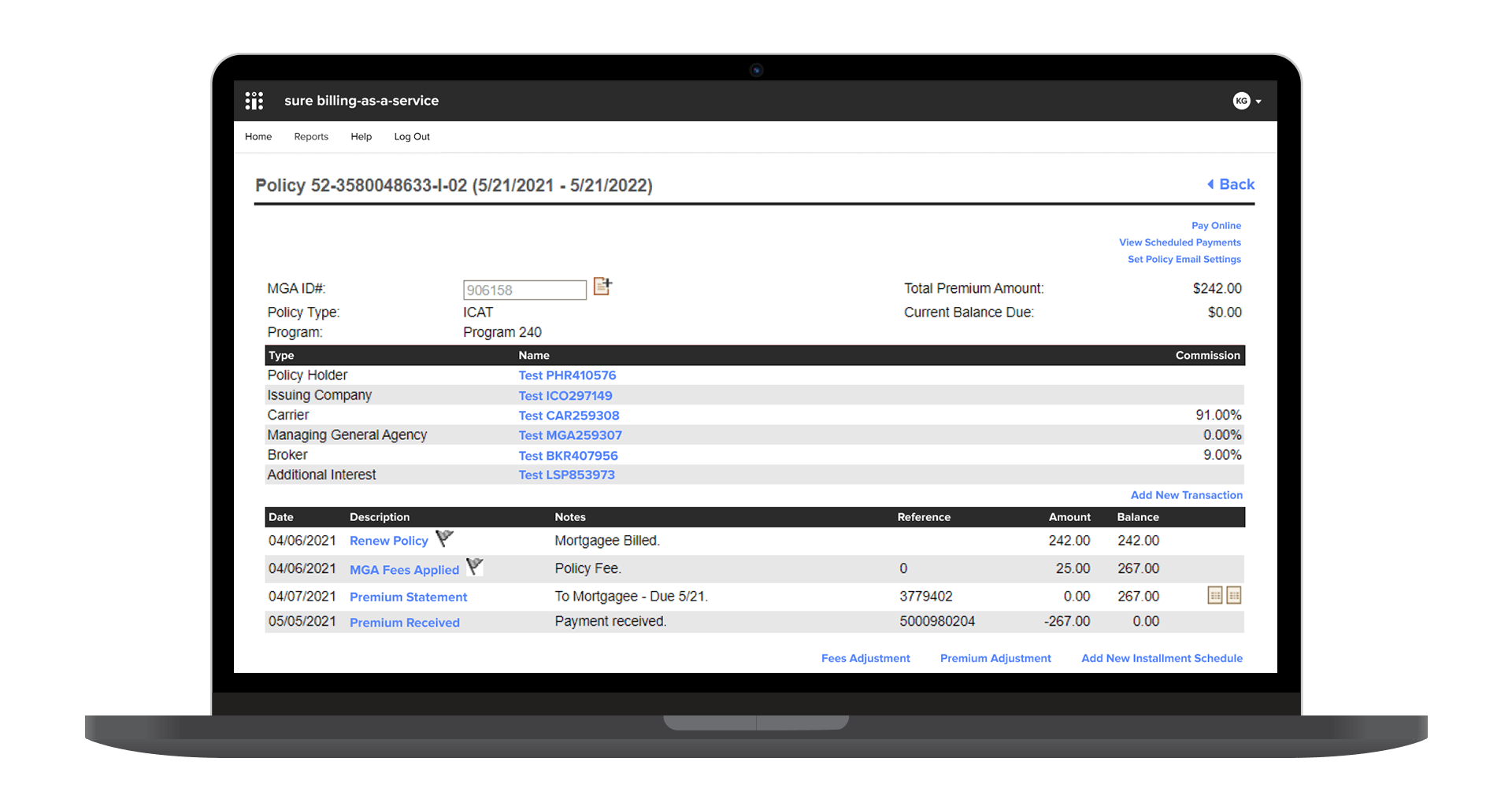Expand the user account dropdown arrow
The image size is (1512, 806).
pos(1258,102)
